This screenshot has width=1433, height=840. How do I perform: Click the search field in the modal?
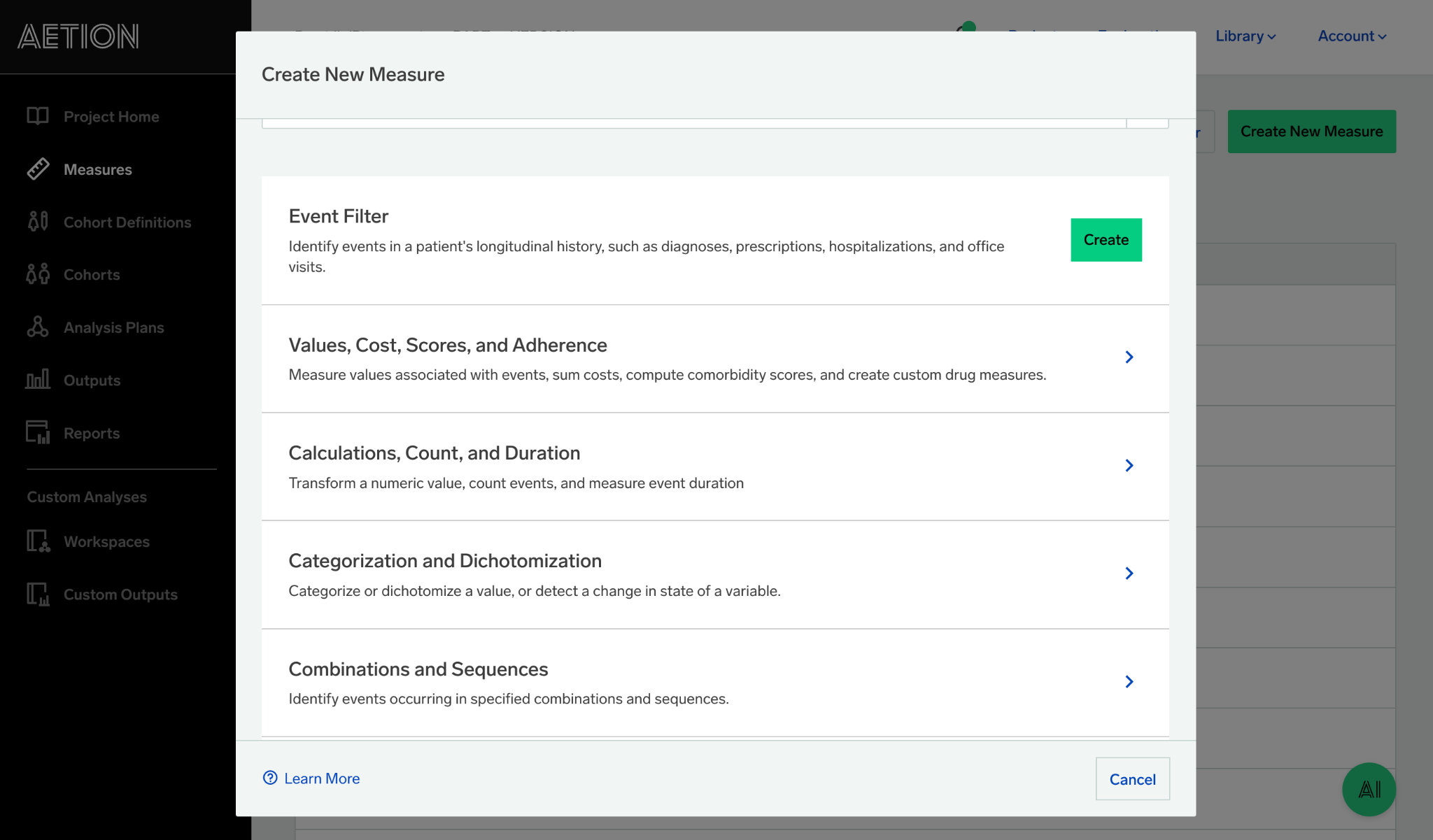pos(693,122)
